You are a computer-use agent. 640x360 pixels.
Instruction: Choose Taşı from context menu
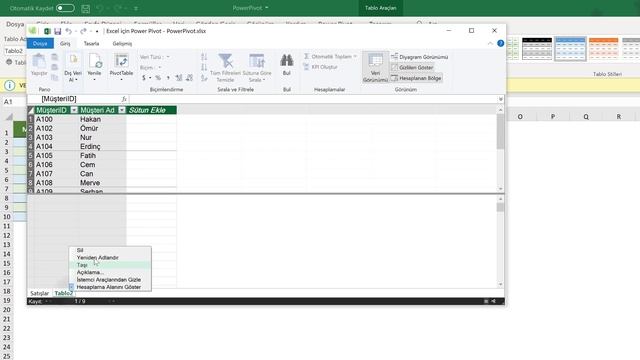pos(110,265)
